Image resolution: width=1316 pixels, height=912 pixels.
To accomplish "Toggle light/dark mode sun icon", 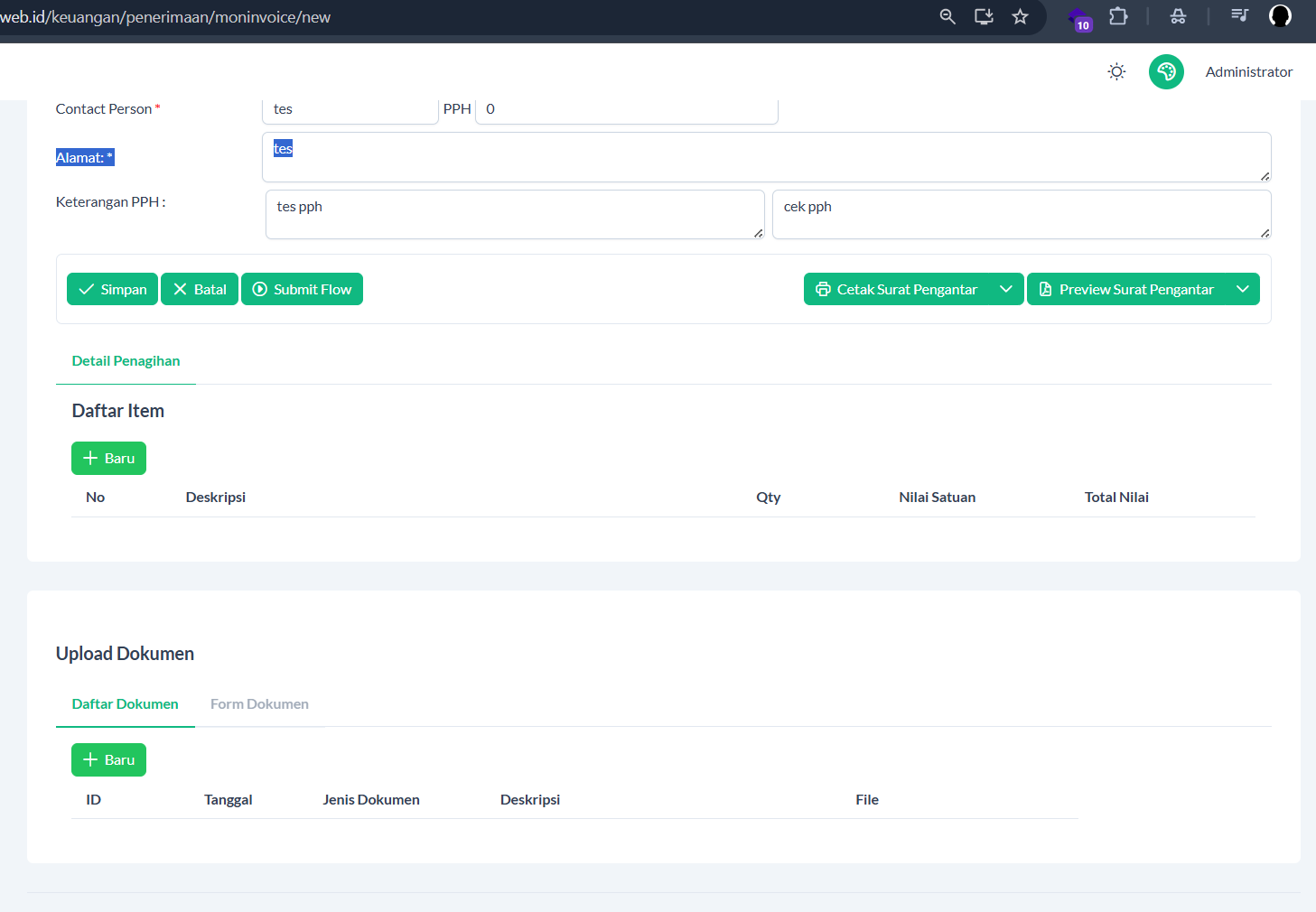I will [x=1116, y=72].
